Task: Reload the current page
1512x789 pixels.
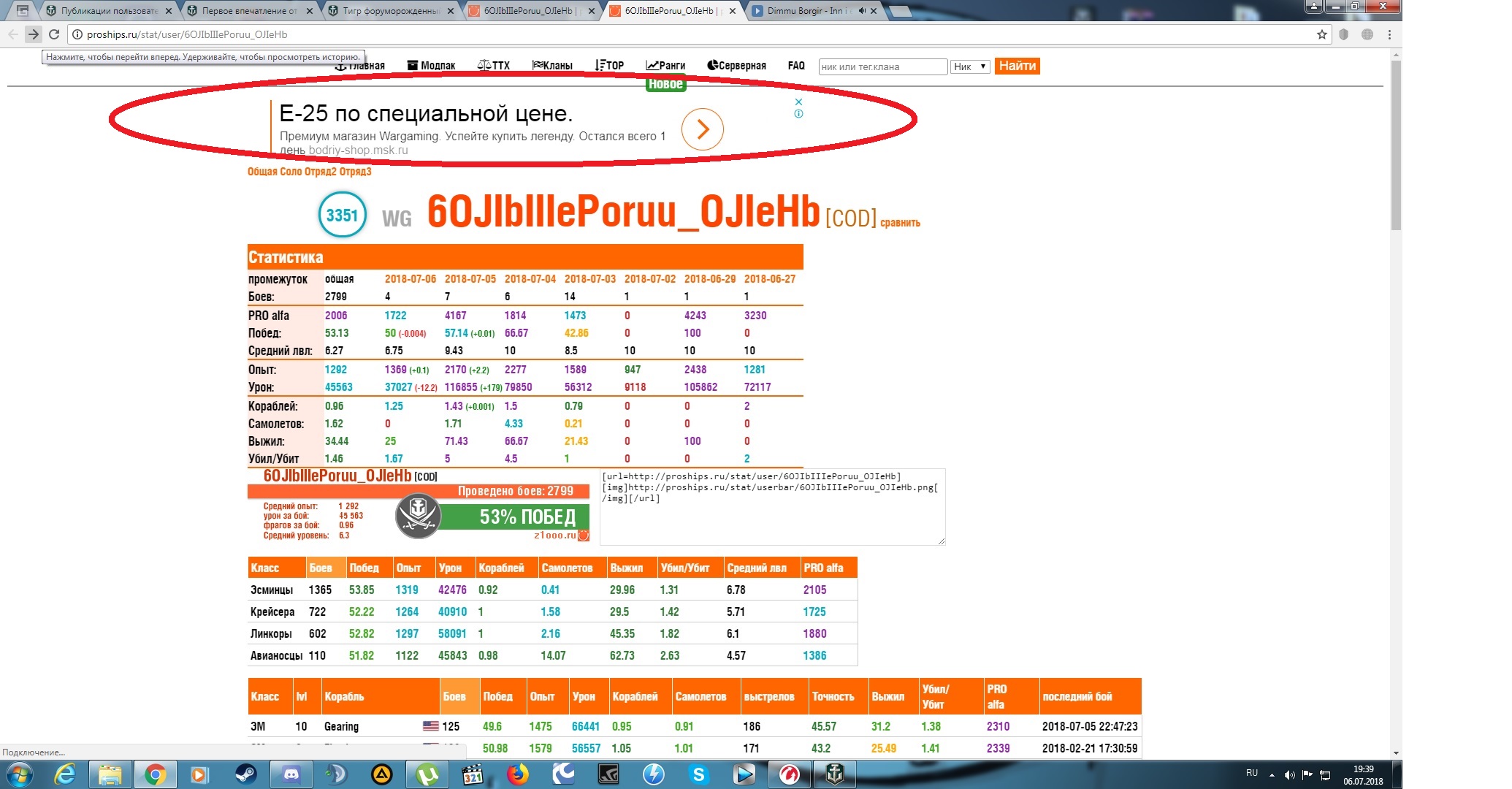Action: [x=53, y=34]
